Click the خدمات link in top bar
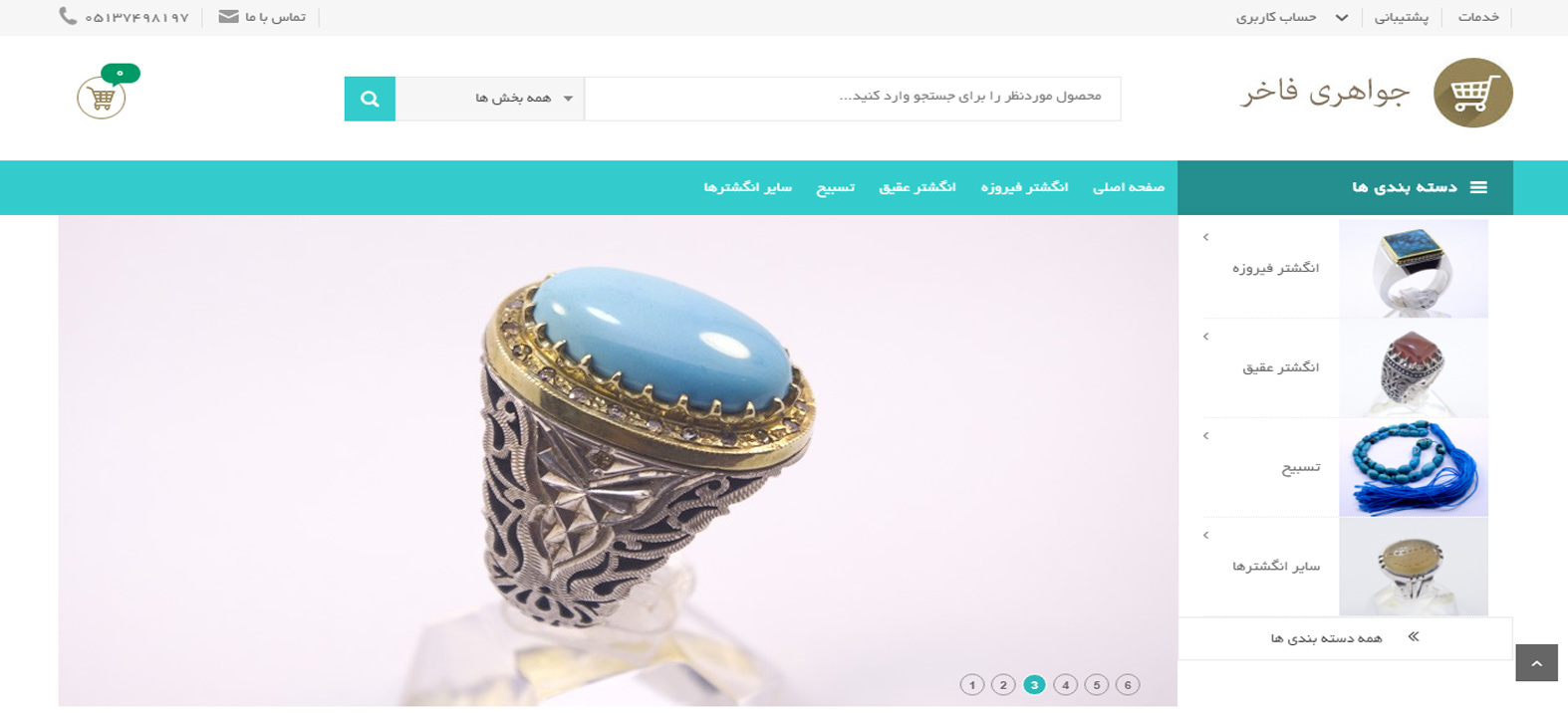This screenshot has width=1568, height=713. (1478, 17)
